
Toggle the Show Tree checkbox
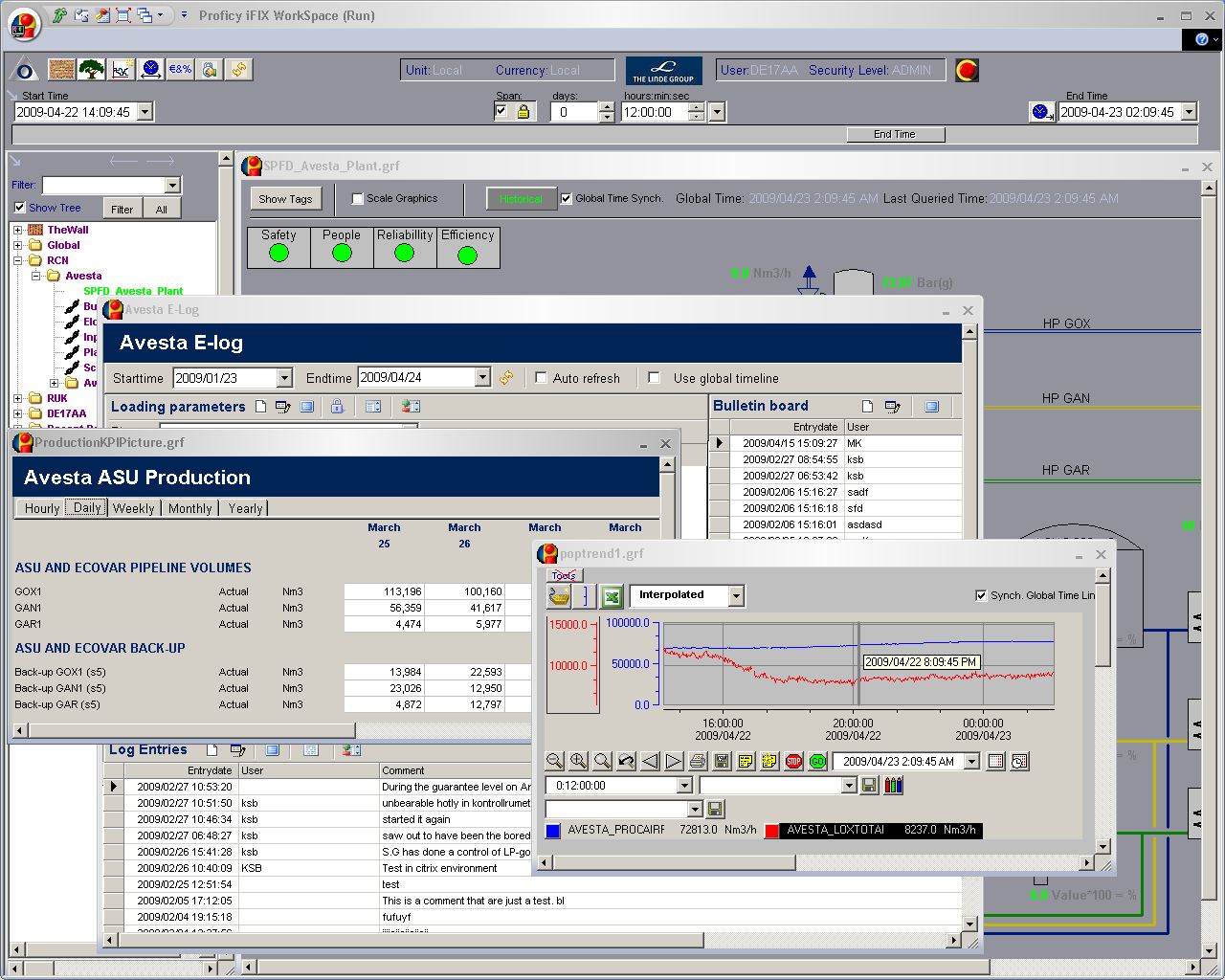pyautogui.click(x=20, y=208)
